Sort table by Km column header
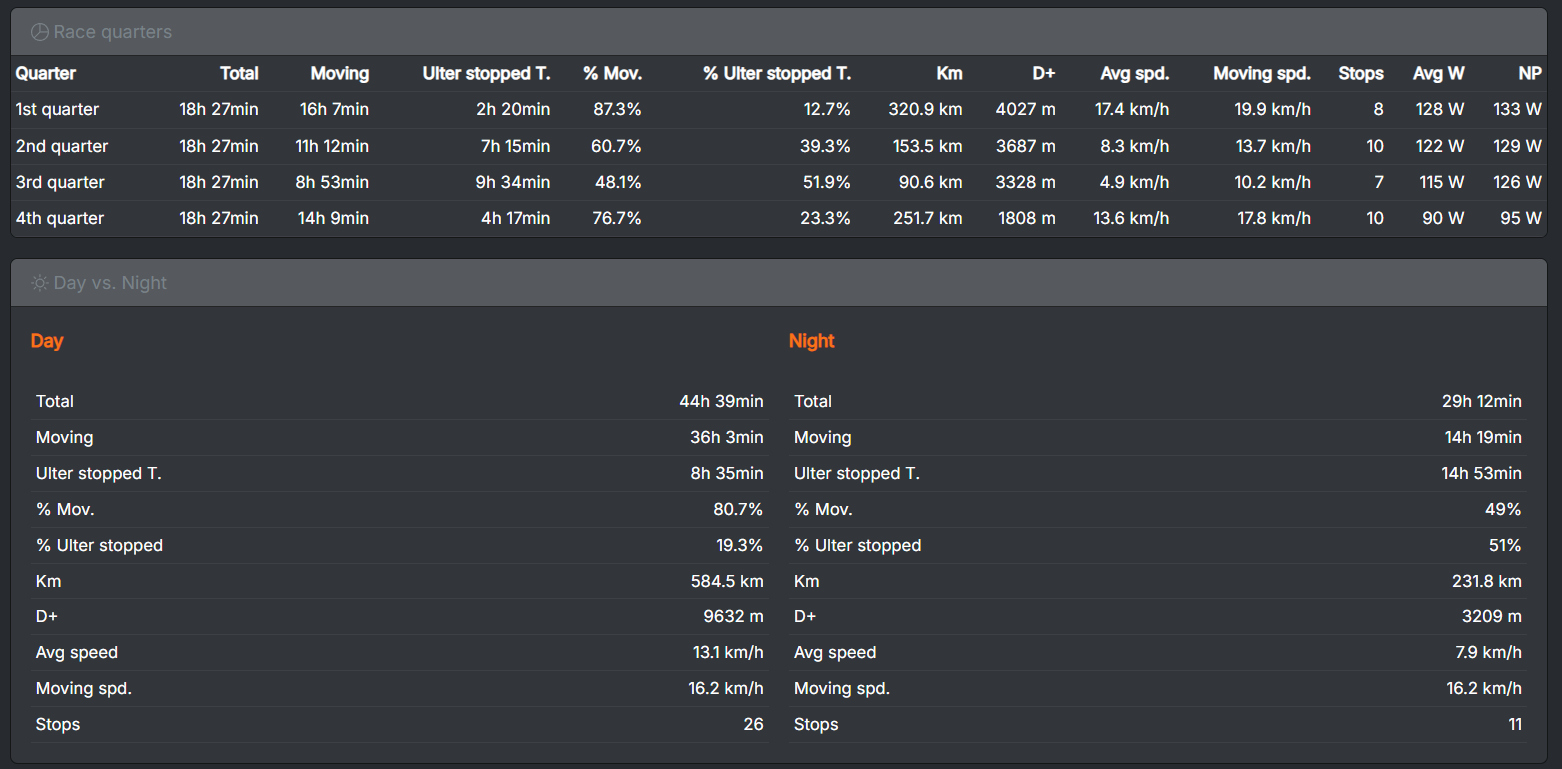The width and height of the screenshot is (1562, 769). [949, 73]
